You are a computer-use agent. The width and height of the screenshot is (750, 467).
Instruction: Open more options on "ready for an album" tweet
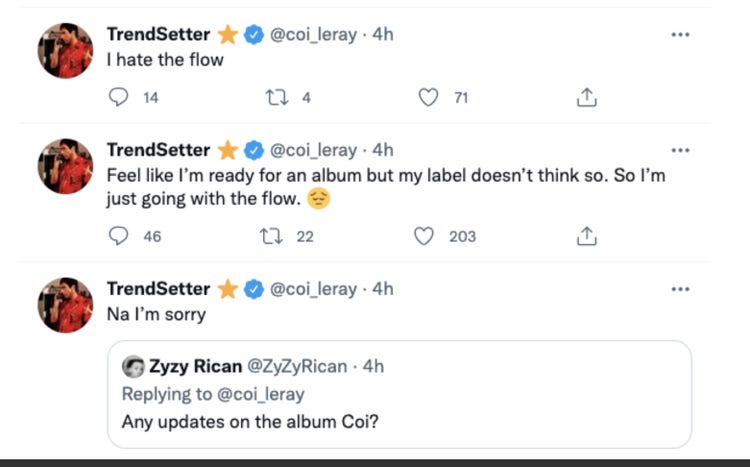point(680,151)
